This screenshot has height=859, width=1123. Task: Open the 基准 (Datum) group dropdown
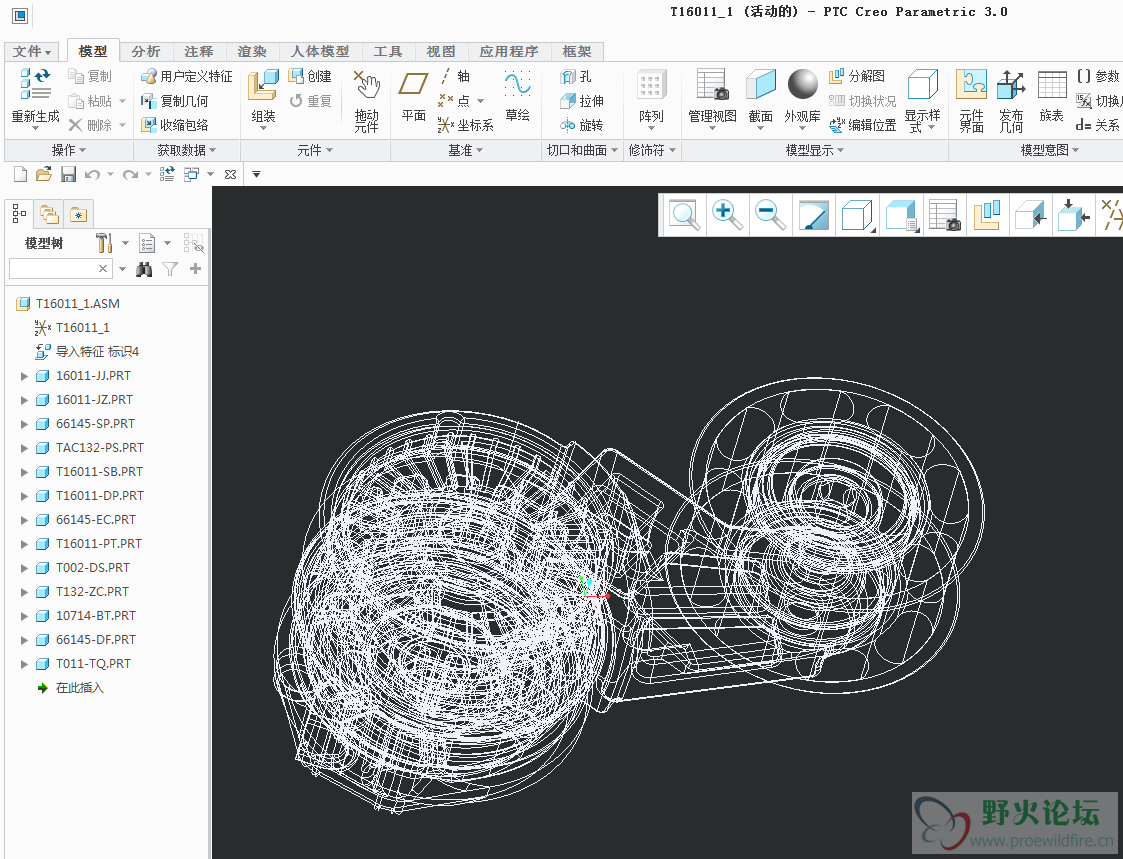point(466,150)
